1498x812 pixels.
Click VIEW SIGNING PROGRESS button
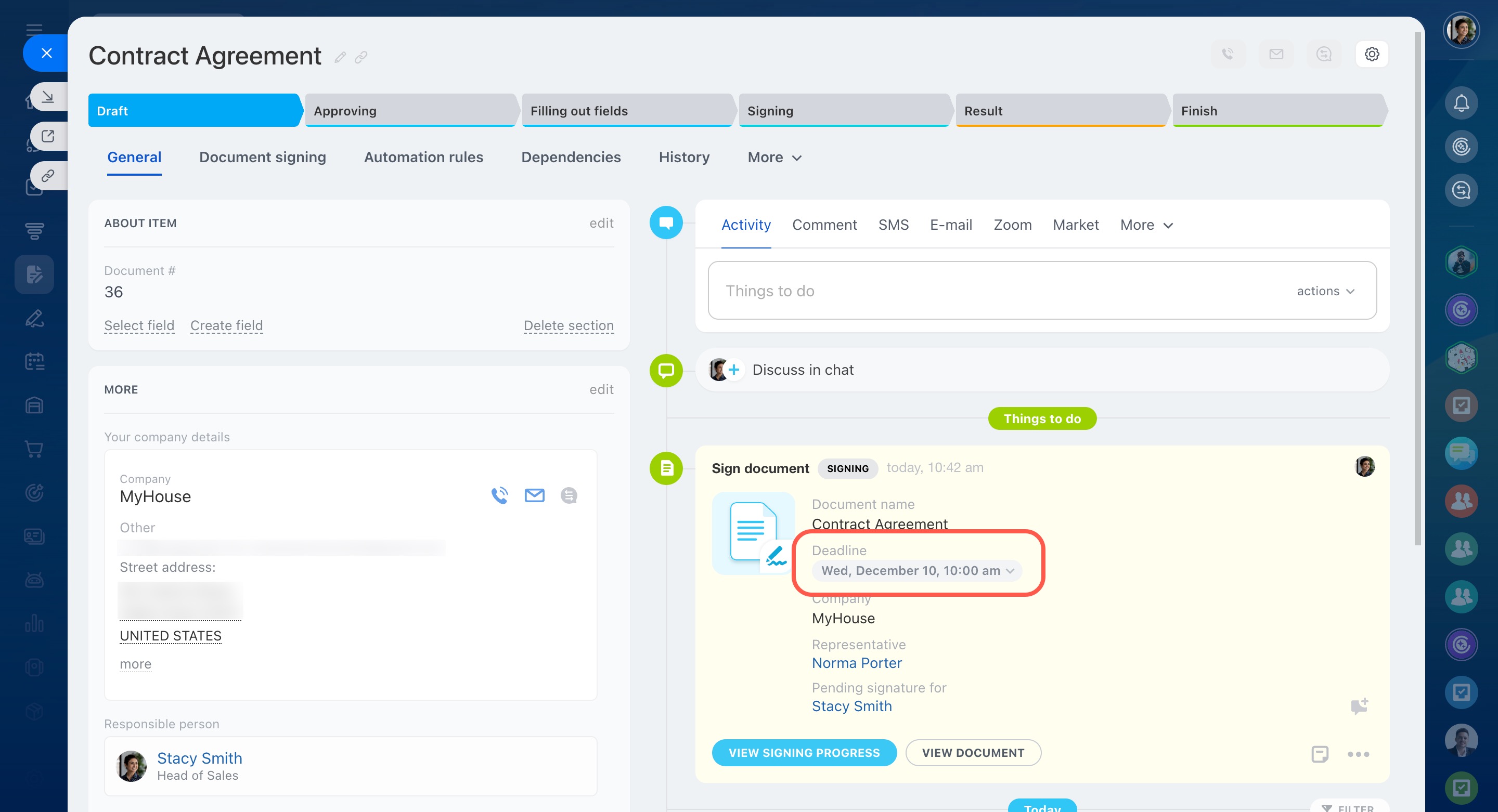tap(804, 753)
